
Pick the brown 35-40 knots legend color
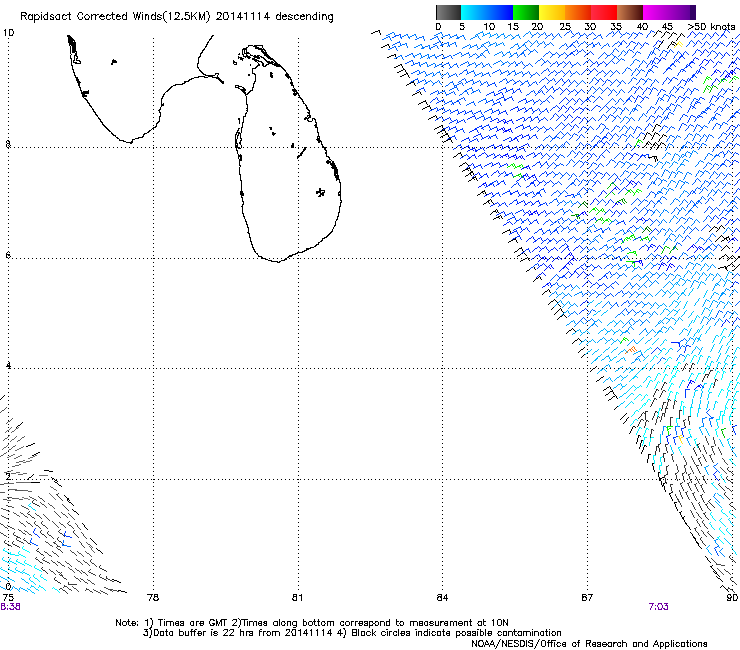(x=630, y=12)
